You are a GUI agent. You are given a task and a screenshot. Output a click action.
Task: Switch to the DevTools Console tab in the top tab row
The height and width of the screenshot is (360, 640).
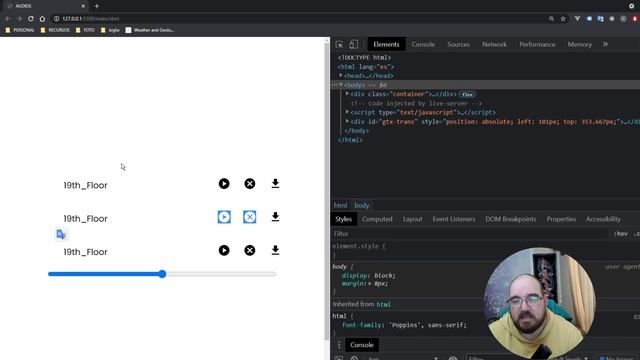pos(423,44)
